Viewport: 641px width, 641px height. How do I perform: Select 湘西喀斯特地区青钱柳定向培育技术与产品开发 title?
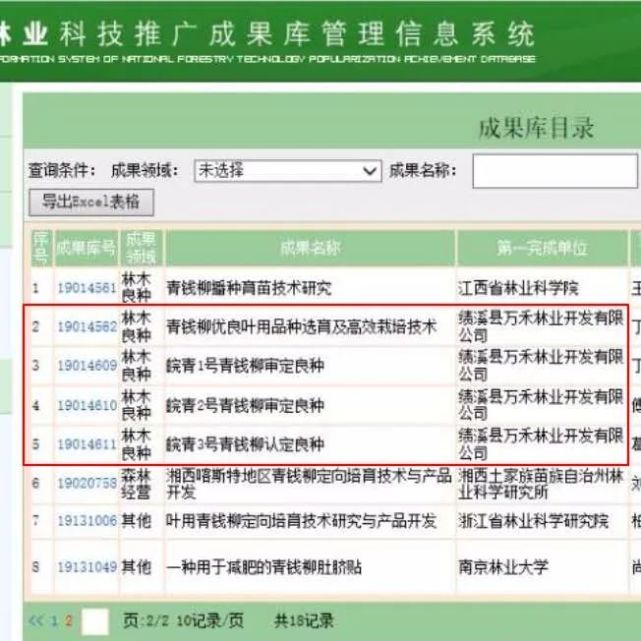(309, 484)
